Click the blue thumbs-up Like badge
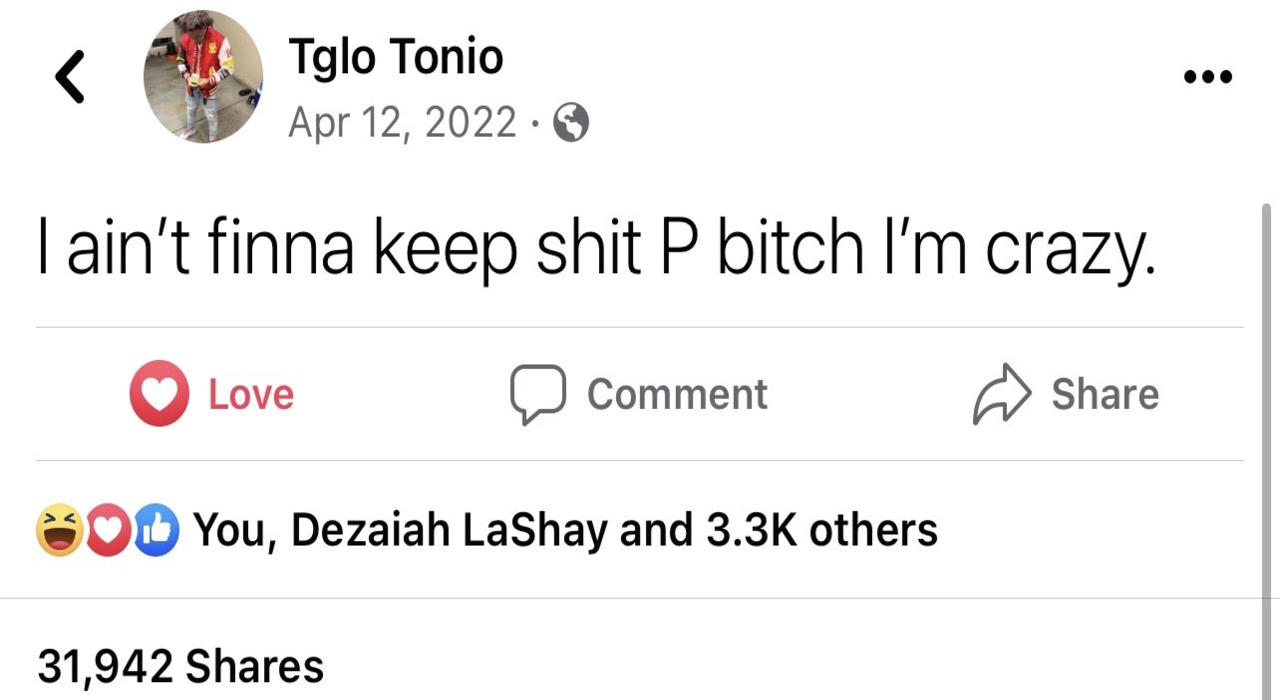Screen dimensions: 1280x700 tap(155, 530)
